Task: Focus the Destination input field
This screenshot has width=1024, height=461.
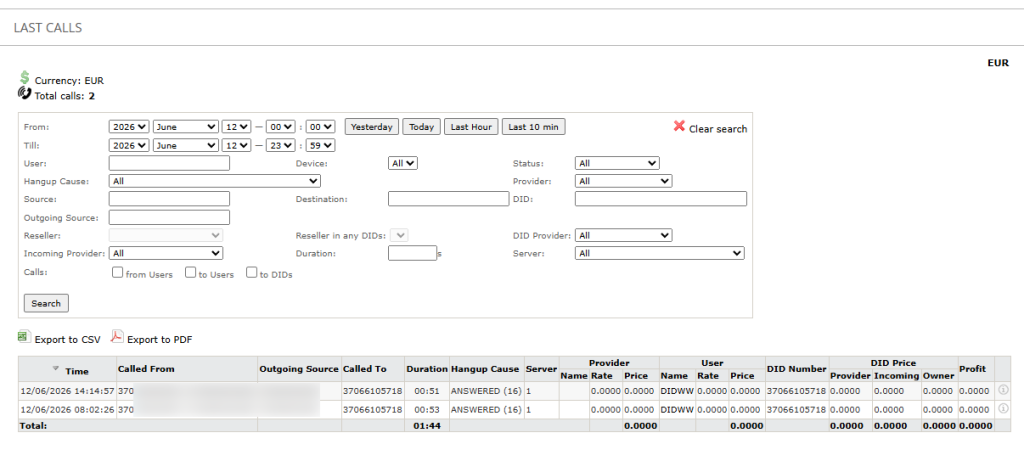Action: (448, 199)
